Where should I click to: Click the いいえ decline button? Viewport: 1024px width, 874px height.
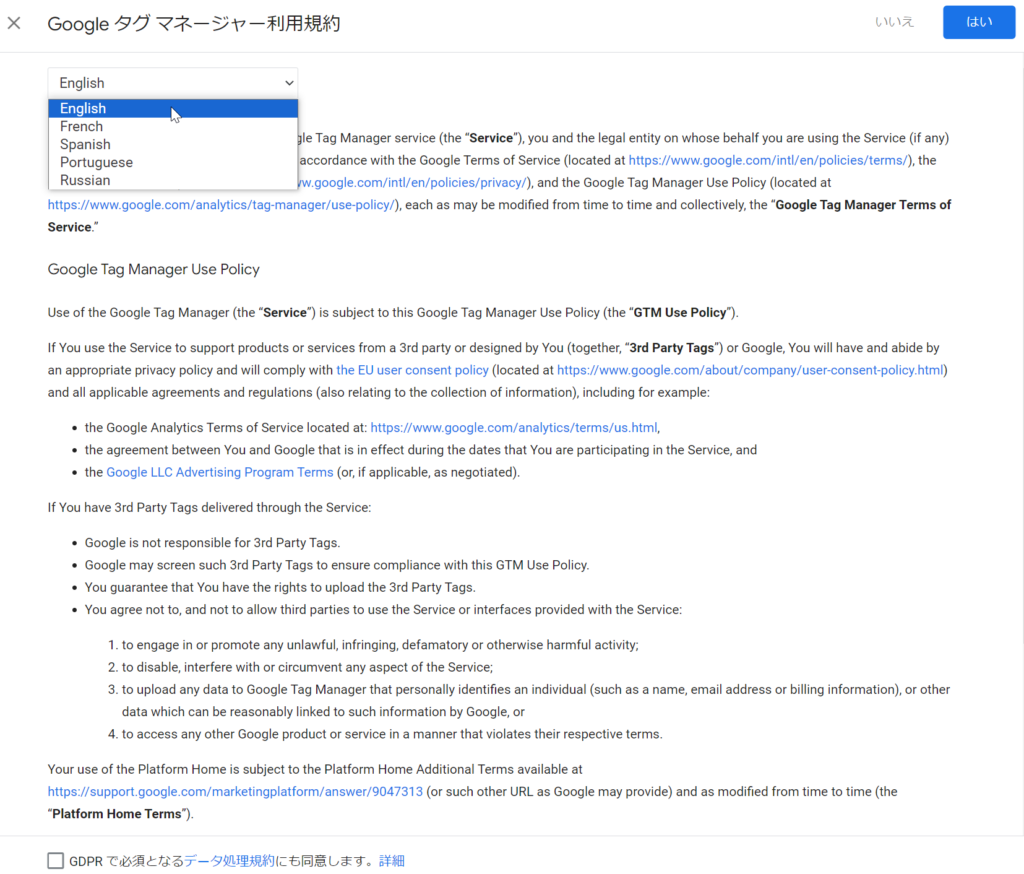pyautogui.click(x=894, y=22)
